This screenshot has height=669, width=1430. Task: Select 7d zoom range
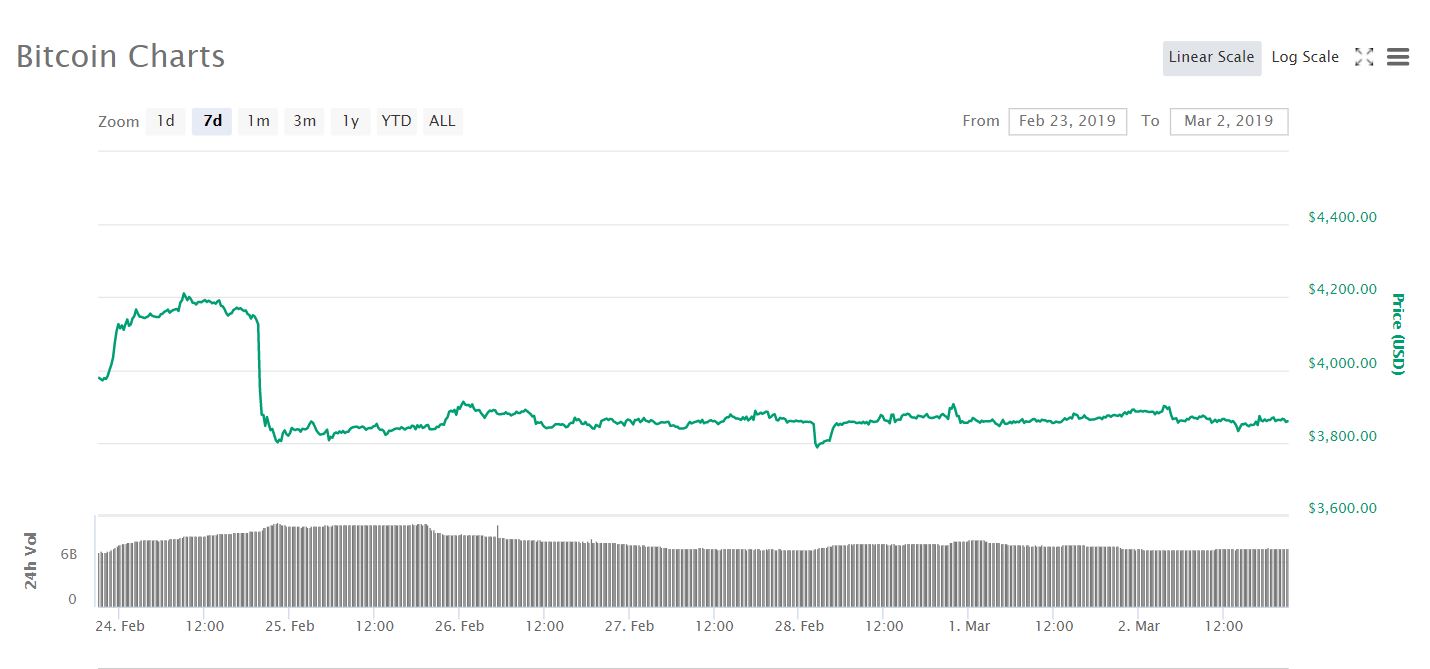tap(212, 121)
